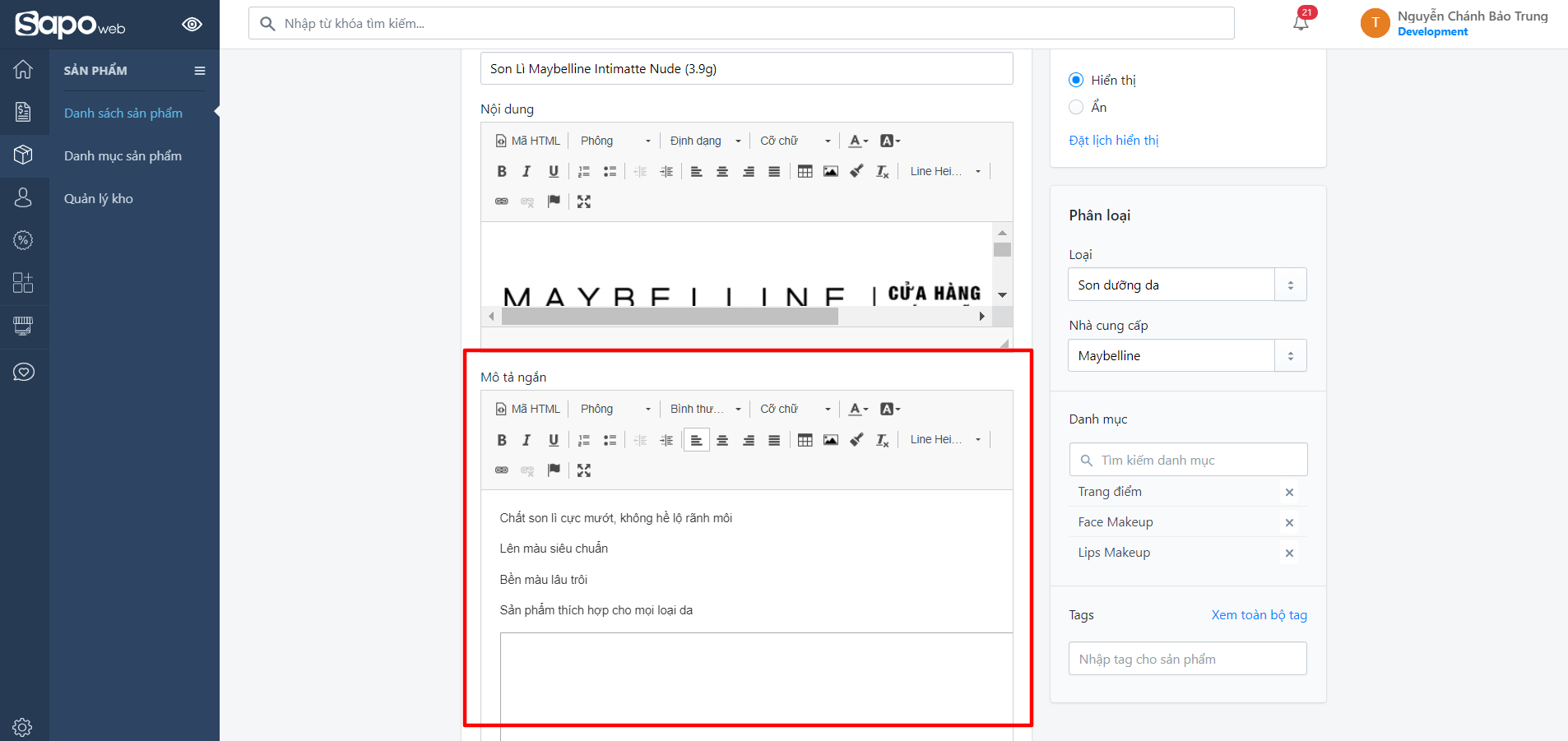This screenshot has height=741, width=1568.
Task: Remove the Face Makeup category
Action: coord(1289,522)
